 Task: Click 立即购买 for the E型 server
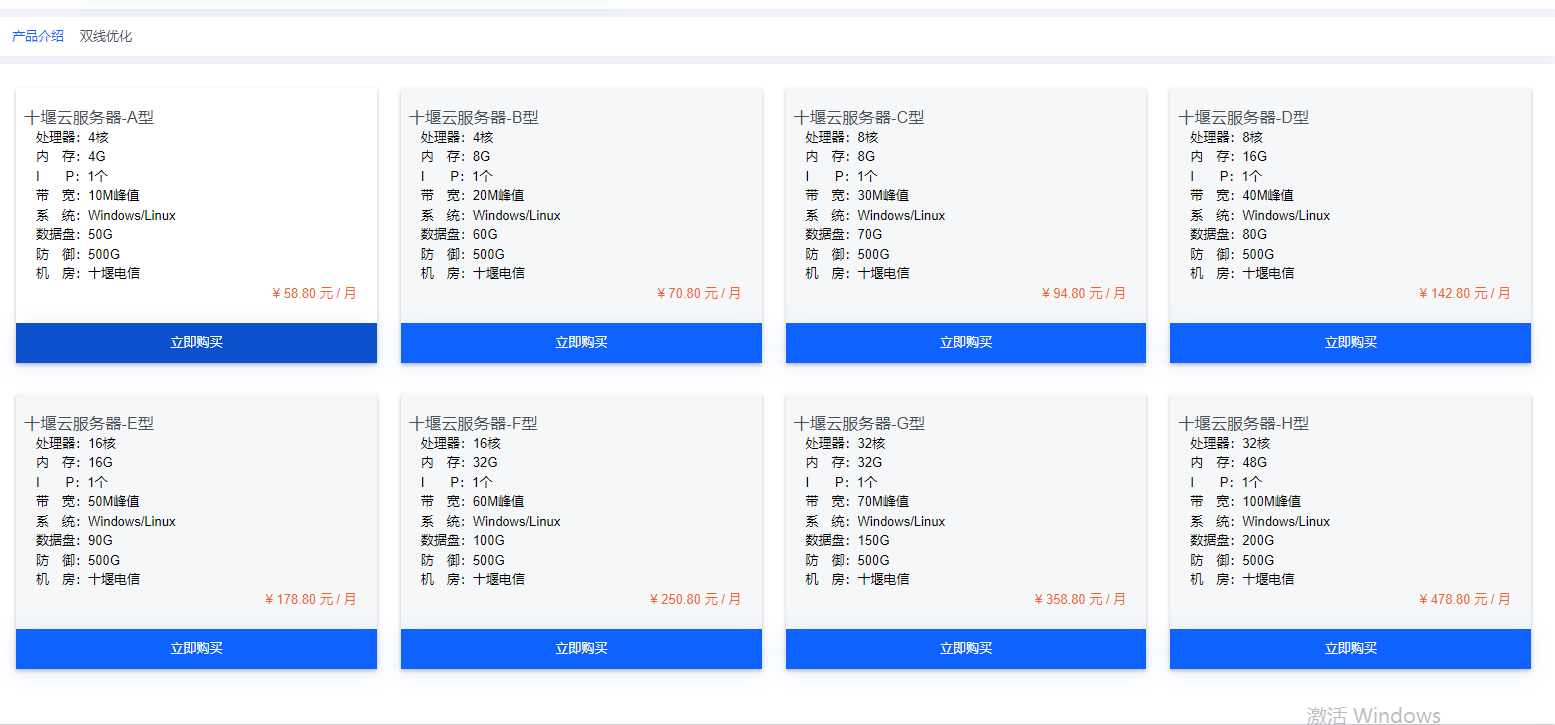point(196,648)
